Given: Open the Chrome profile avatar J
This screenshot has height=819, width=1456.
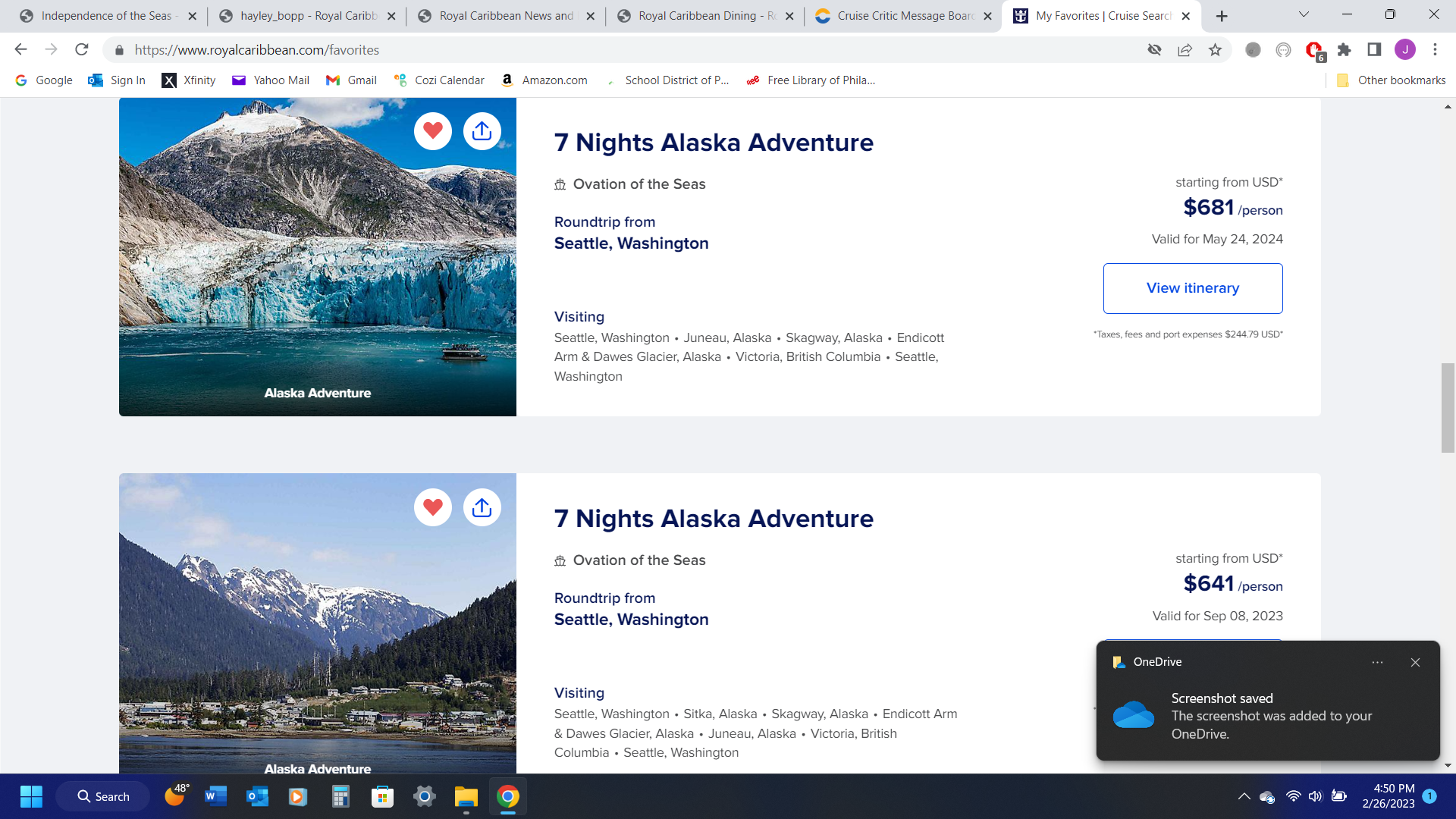Looking at the screenshot, I should click(1405, 50).
